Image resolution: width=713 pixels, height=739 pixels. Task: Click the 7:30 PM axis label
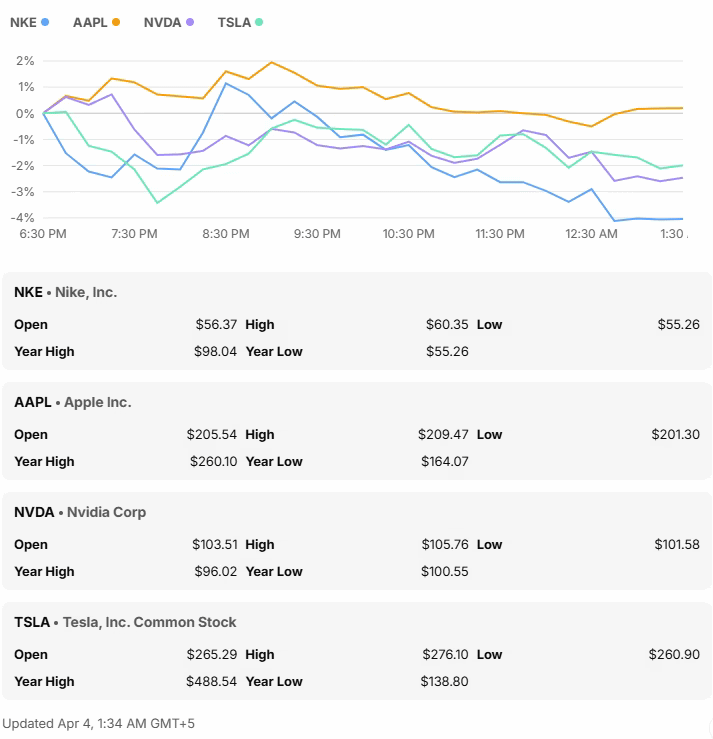coord(134,234)
